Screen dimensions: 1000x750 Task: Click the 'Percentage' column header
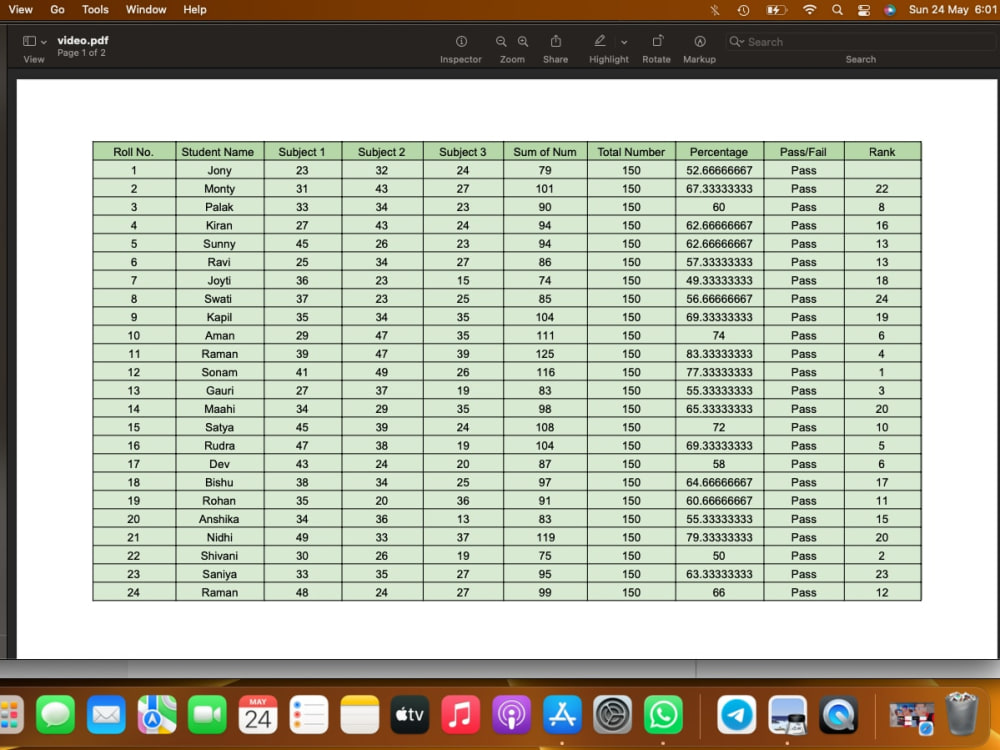[x=719, y=152]
